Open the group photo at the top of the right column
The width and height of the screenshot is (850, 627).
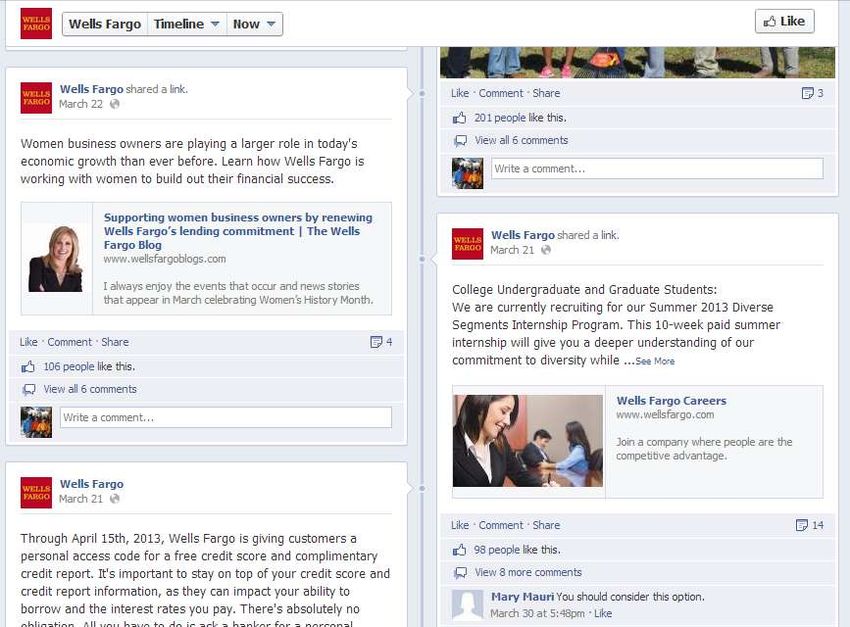click(638, 62)
